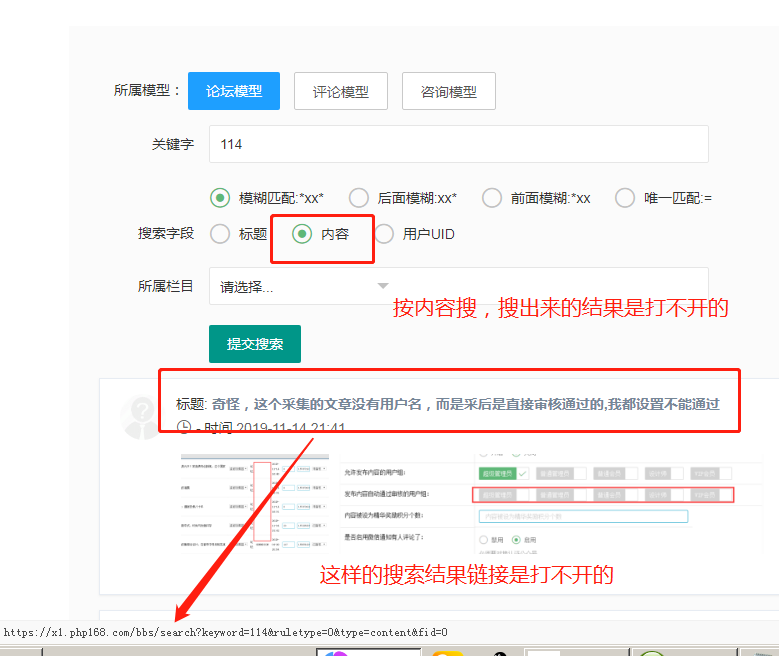
Task: Choose 用户UID as the search field
Action: (384, 234)
